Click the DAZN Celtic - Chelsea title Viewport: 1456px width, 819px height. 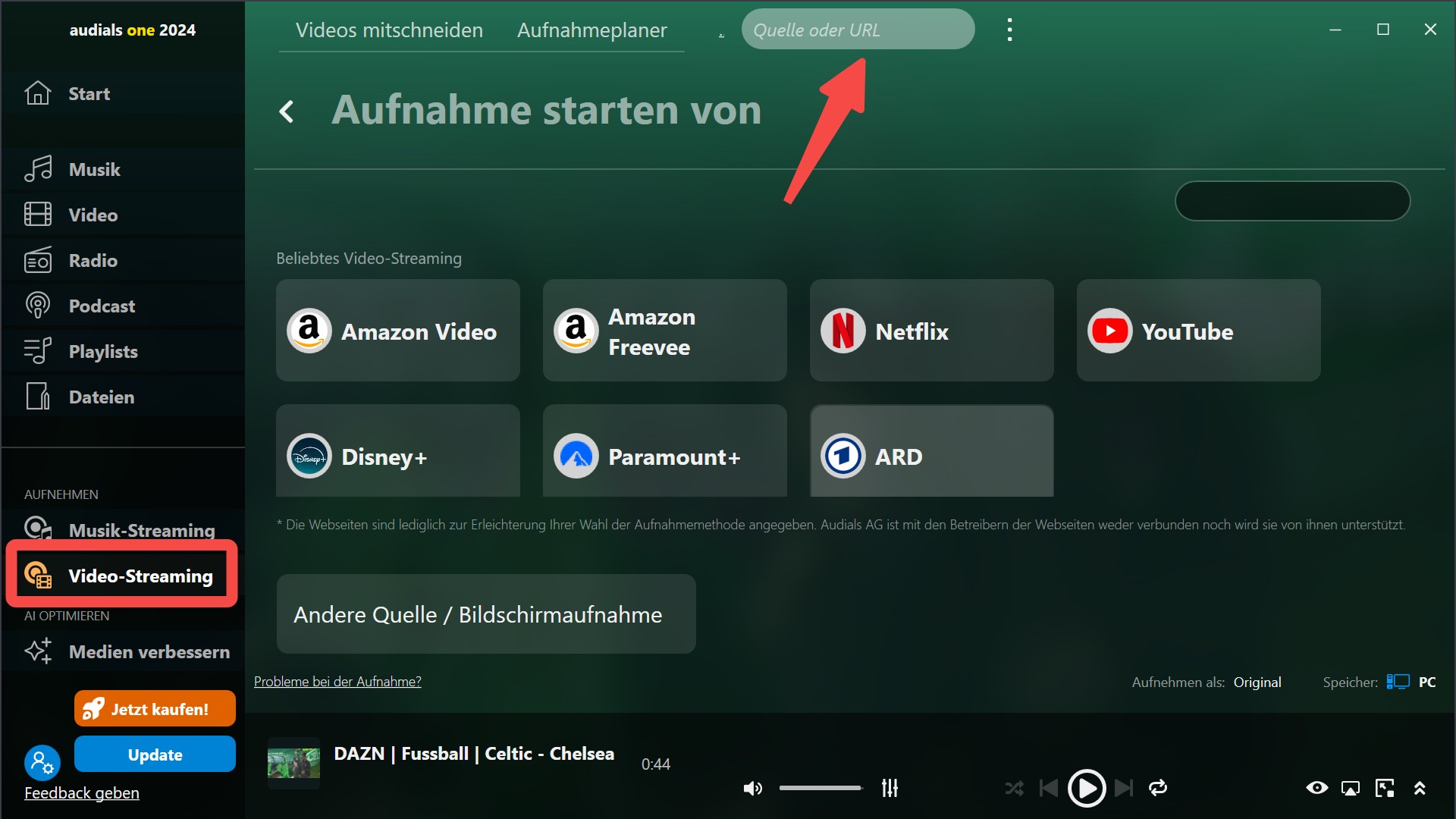pos(474,754)
